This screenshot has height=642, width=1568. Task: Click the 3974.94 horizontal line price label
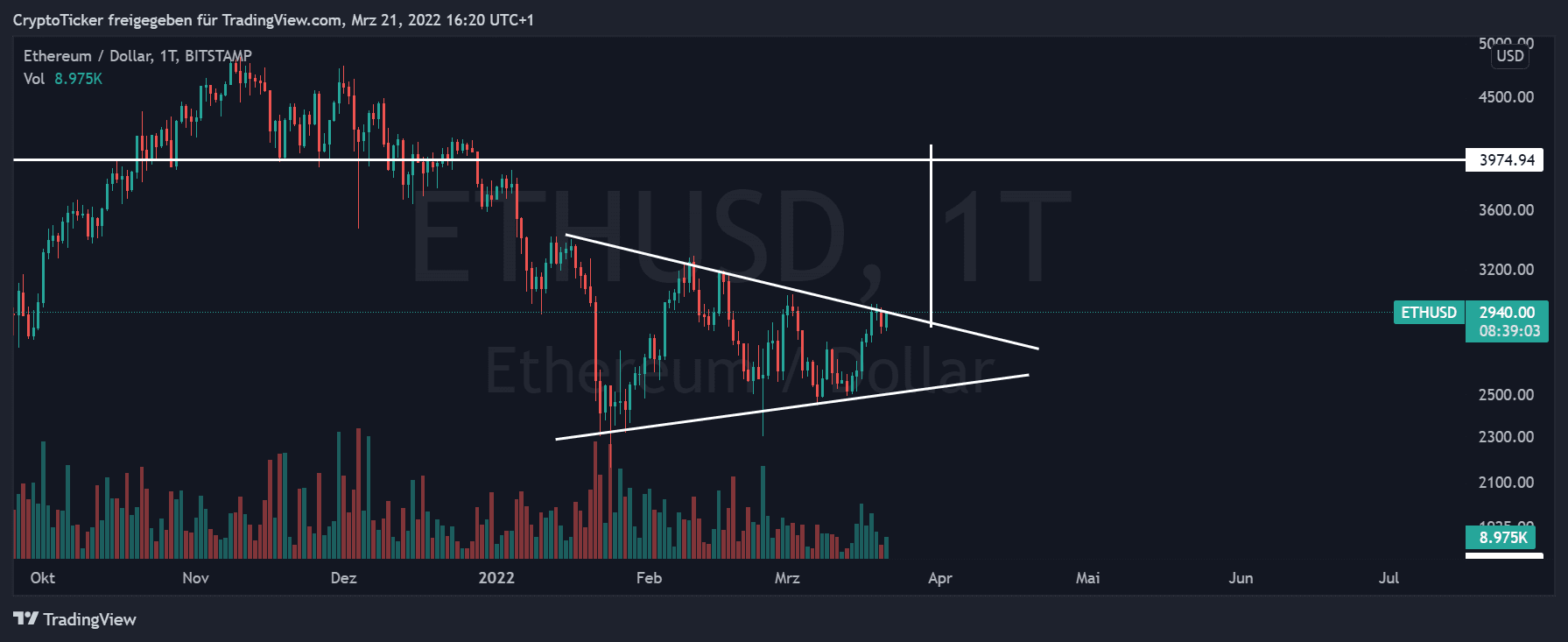pos(1506,160)
